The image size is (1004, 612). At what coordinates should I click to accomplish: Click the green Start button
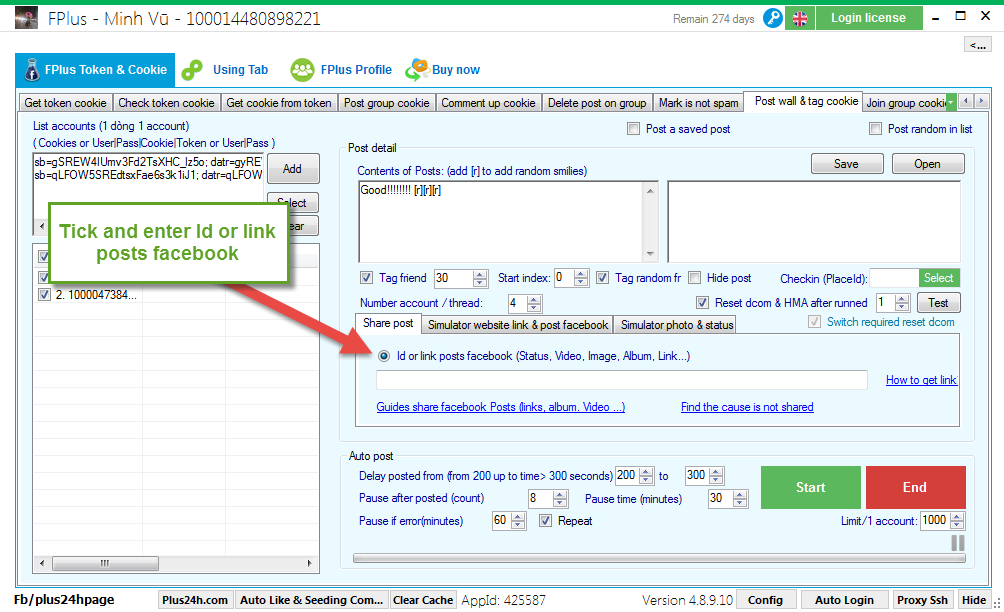[x=811, y=487]
